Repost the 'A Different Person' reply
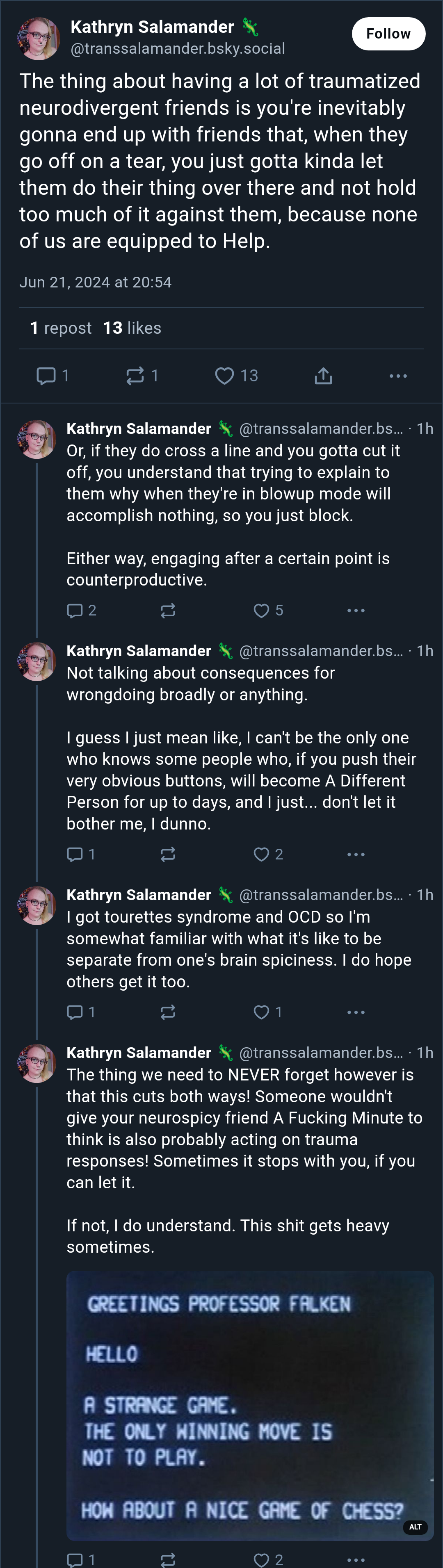The height and width of the screenshot is (1568, 443). 168,855
